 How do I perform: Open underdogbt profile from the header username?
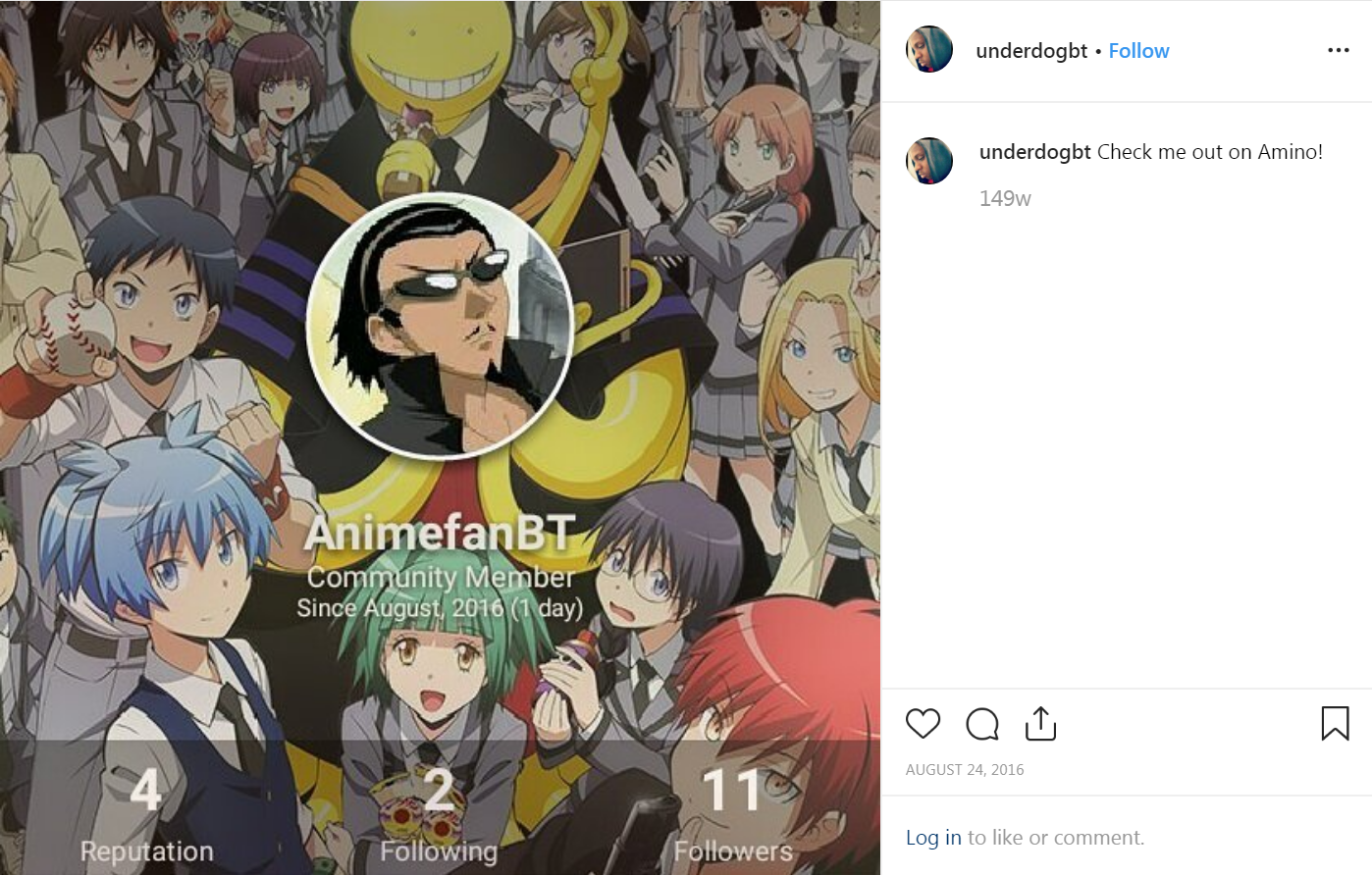1031,51
